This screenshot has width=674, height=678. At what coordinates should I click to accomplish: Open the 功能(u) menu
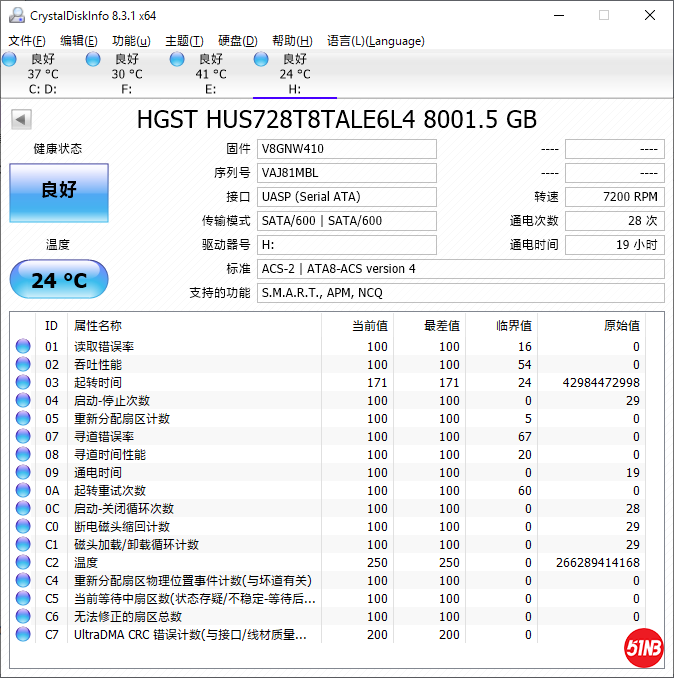(x=131, y=41)
